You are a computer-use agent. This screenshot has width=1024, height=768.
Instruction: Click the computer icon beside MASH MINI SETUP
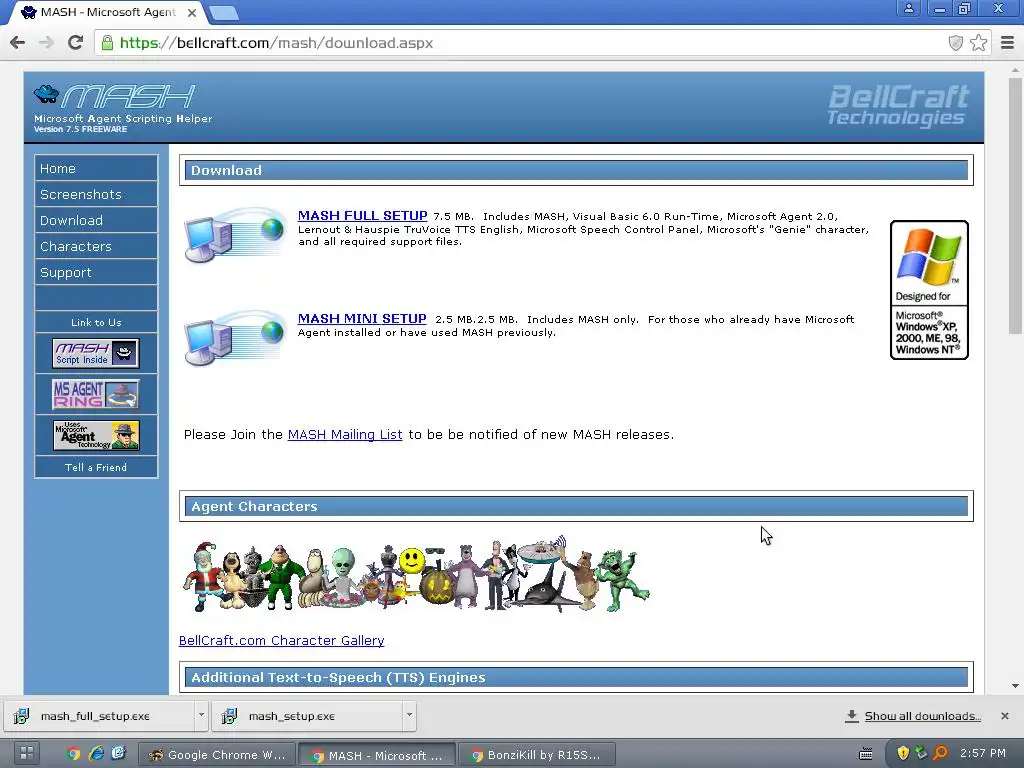[234, 338]
